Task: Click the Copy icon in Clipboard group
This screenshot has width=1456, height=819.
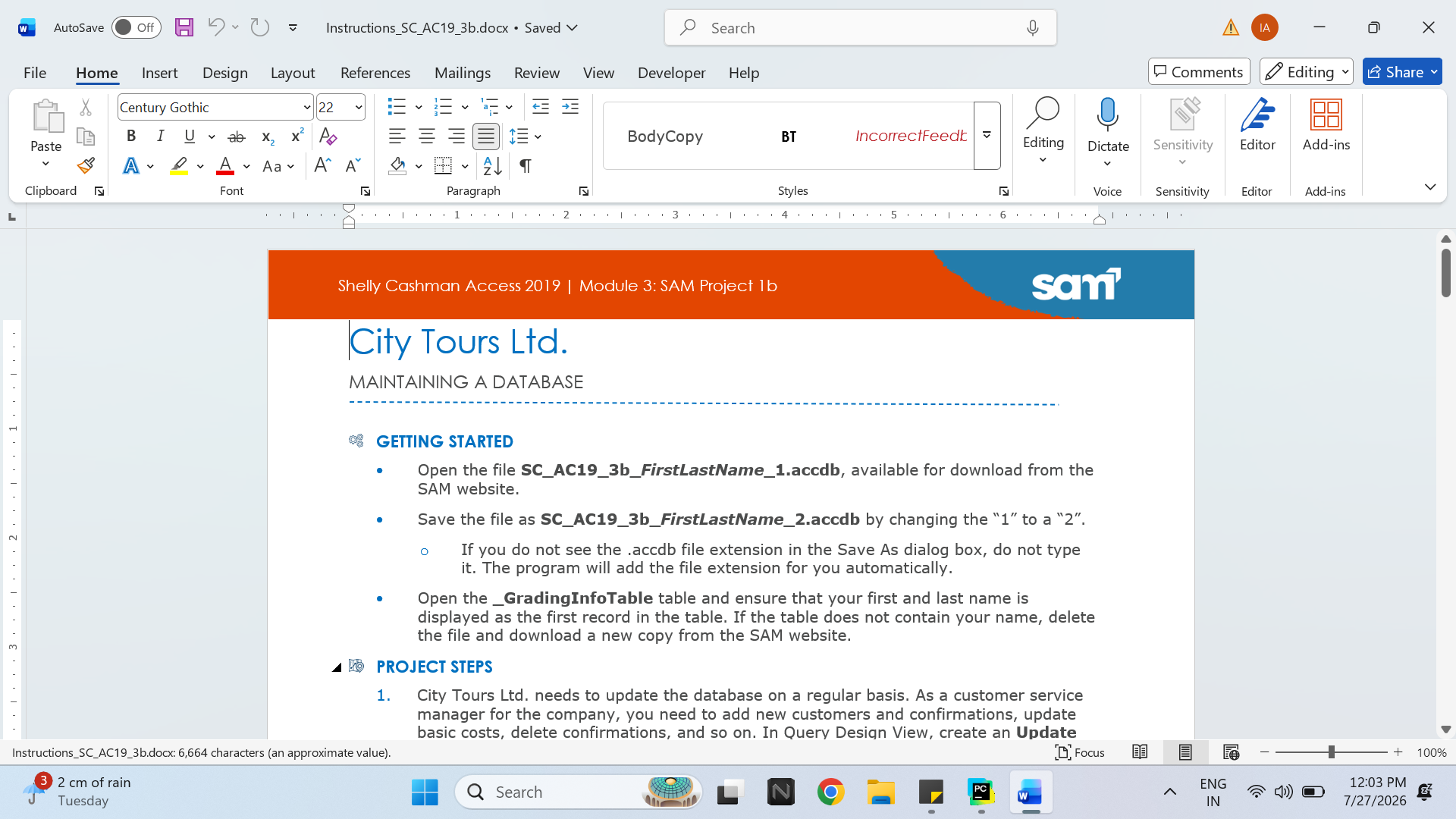Action: tap(86, 136)
